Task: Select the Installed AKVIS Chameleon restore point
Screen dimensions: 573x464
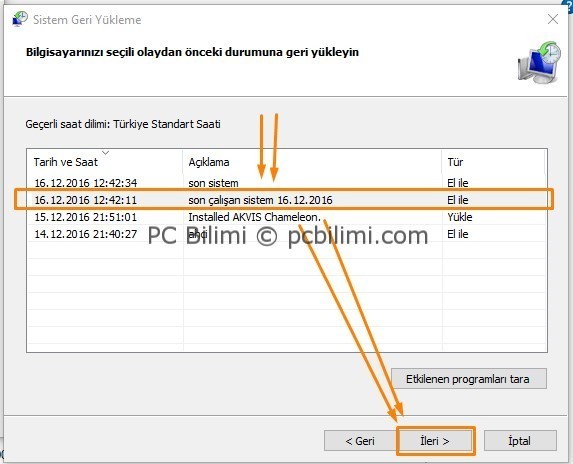Action: pos(287,217)
